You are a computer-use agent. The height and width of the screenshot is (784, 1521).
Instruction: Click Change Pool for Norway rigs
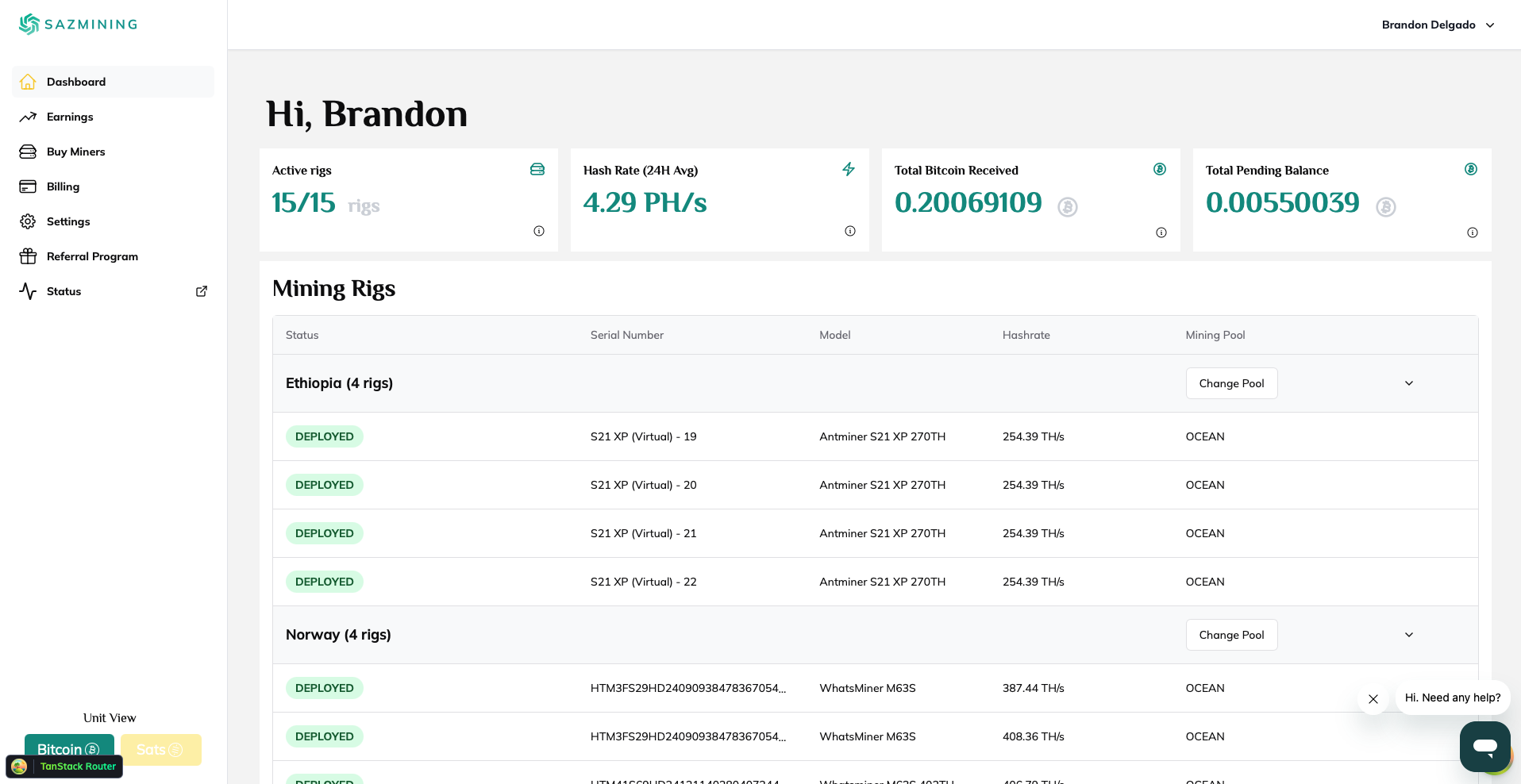click(x=1231, y=635)
